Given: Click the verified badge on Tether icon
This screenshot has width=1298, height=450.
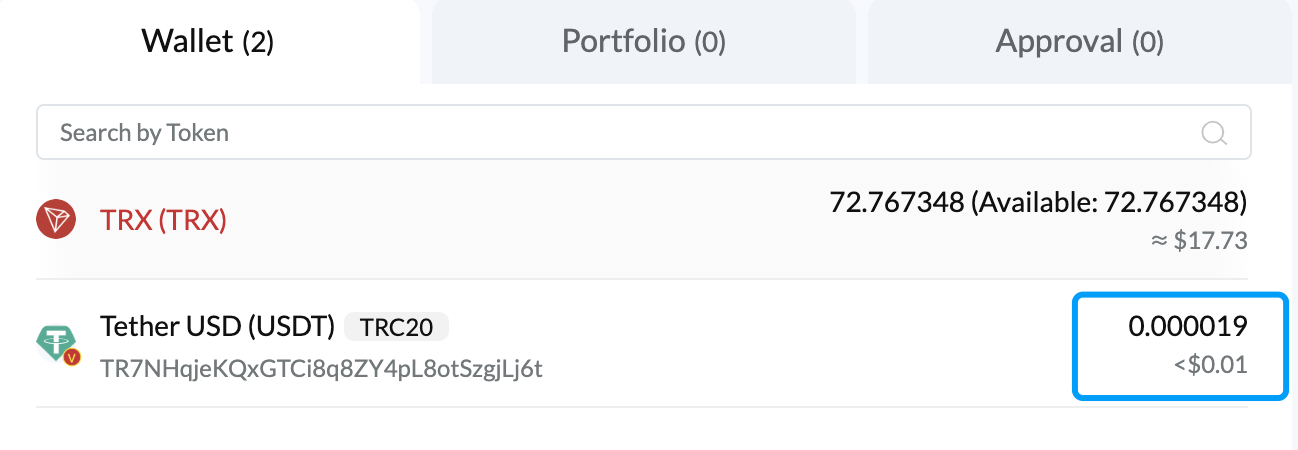Looking at the screenshot, I should click(71, 357).
